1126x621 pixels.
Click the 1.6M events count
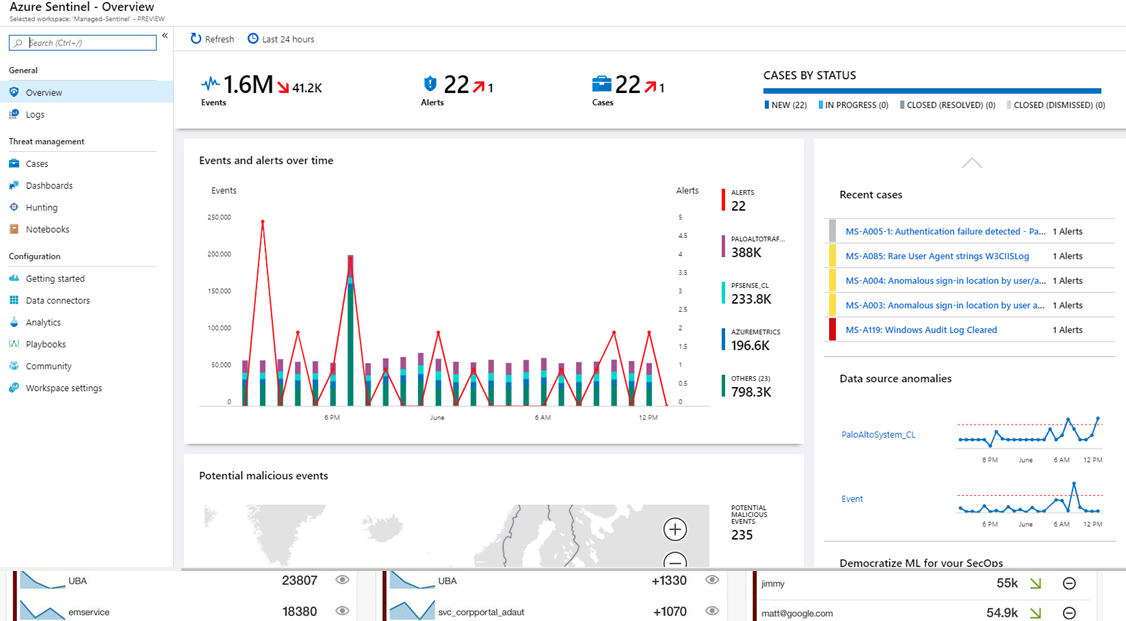248,85
